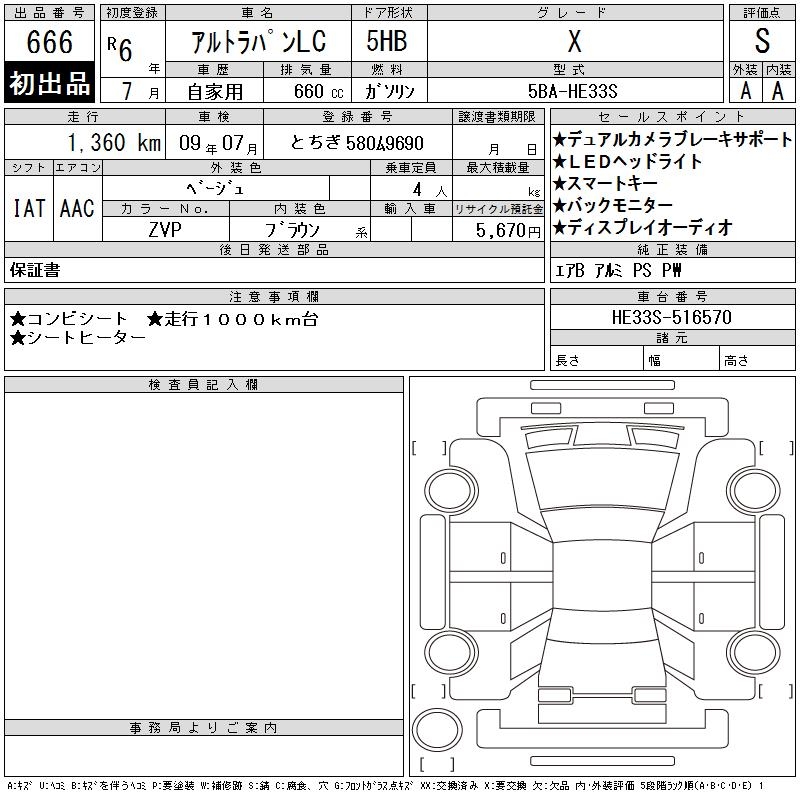Screen dimensions: 800x800
Task: Select the "A" under 内装
Action: (x=778, y=91)
